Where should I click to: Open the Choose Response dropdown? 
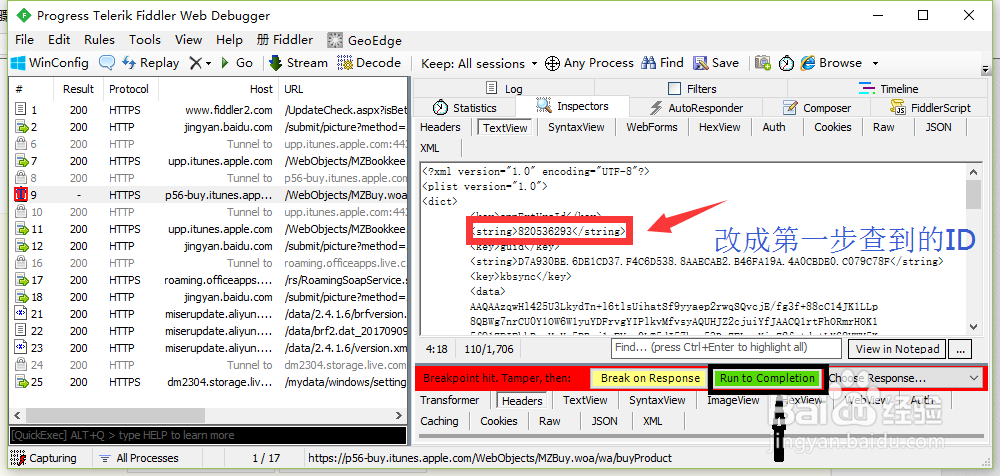[x=905, y=378]
